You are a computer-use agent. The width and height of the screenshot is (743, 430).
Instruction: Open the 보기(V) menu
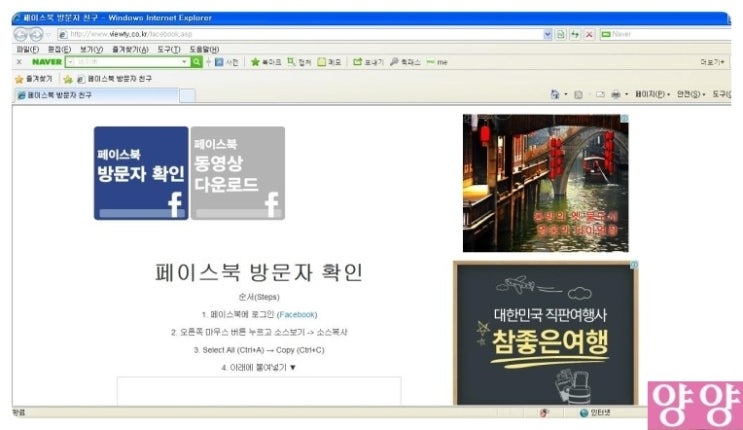(x=91, y=49)
